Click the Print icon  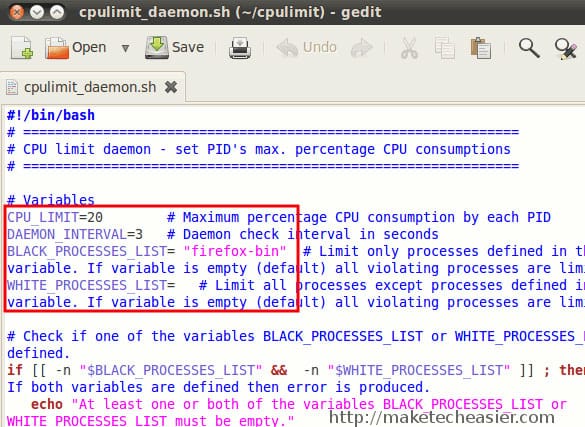click(240, 48)
